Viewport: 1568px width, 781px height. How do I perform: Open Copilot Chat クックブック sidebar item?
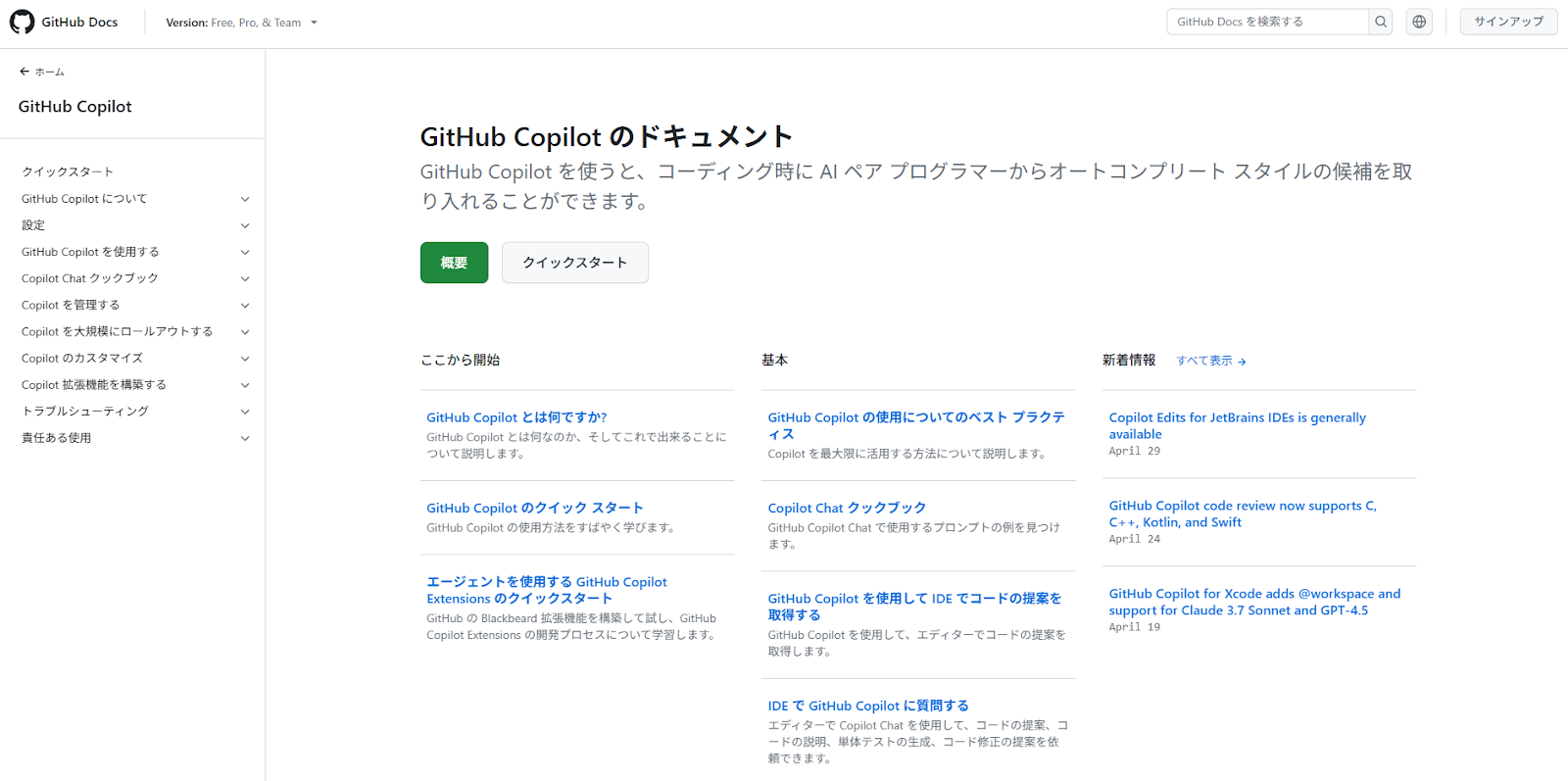click(x=90, y=278)
